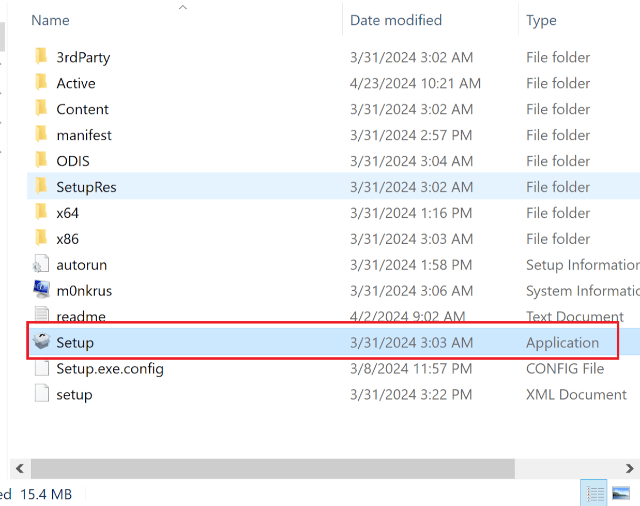This screenshot has height=506, width=640.
Task: Select the readme text document icon
Action: coord(42,314)
